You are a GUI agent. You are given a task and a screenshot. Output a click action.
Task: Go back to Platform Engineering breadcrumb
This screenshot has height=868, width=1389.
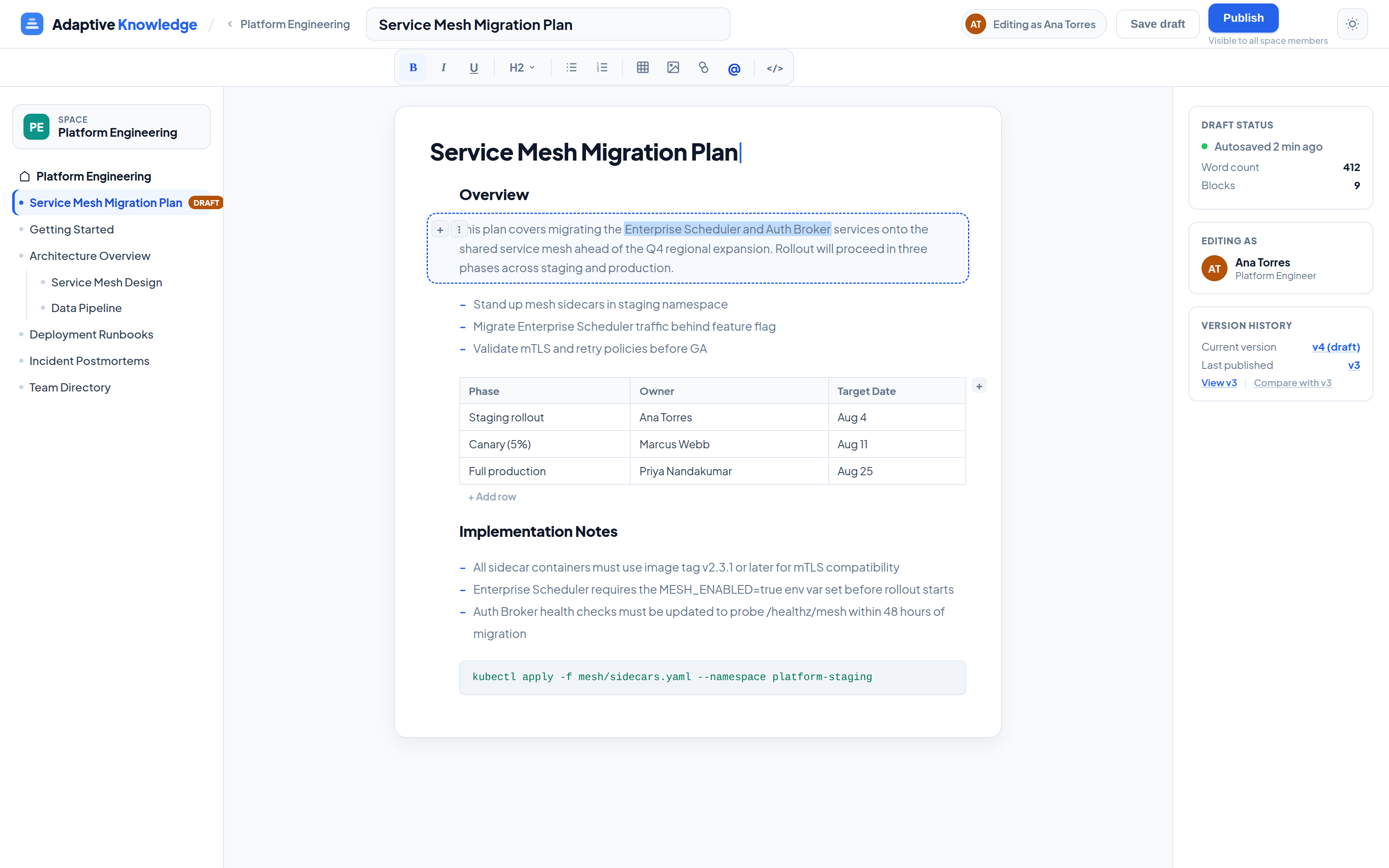coord(289,24)
